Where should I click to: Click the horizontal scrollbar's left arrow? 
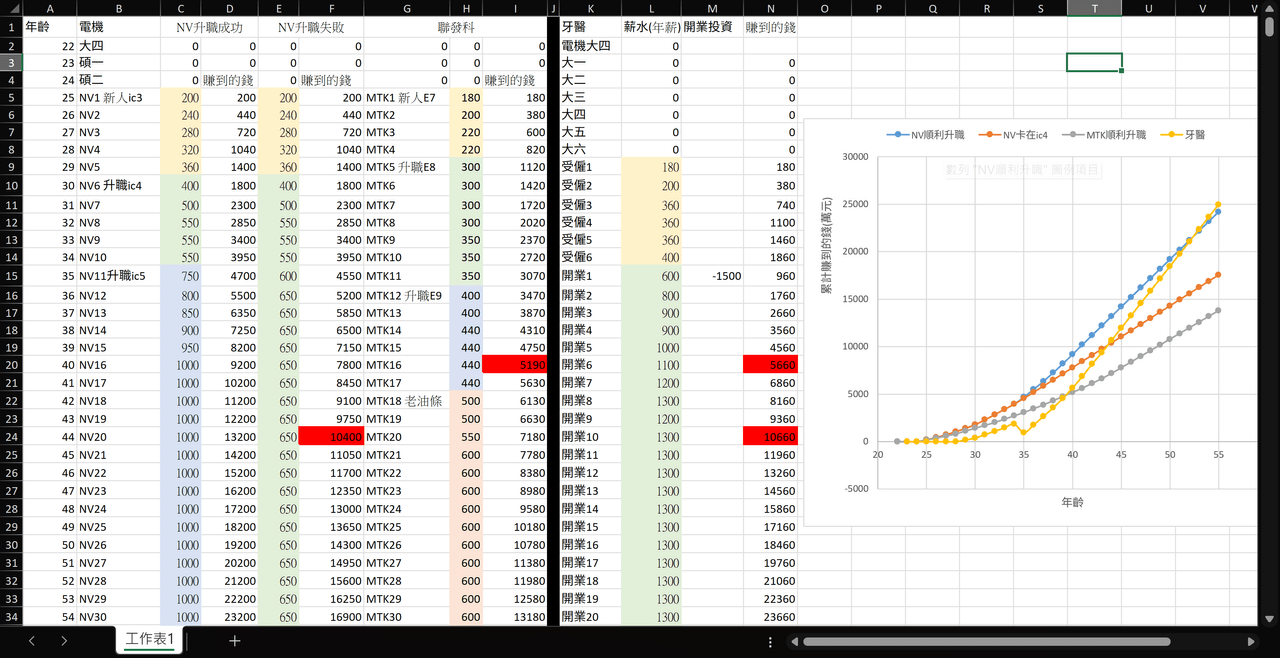pos(794,641)
